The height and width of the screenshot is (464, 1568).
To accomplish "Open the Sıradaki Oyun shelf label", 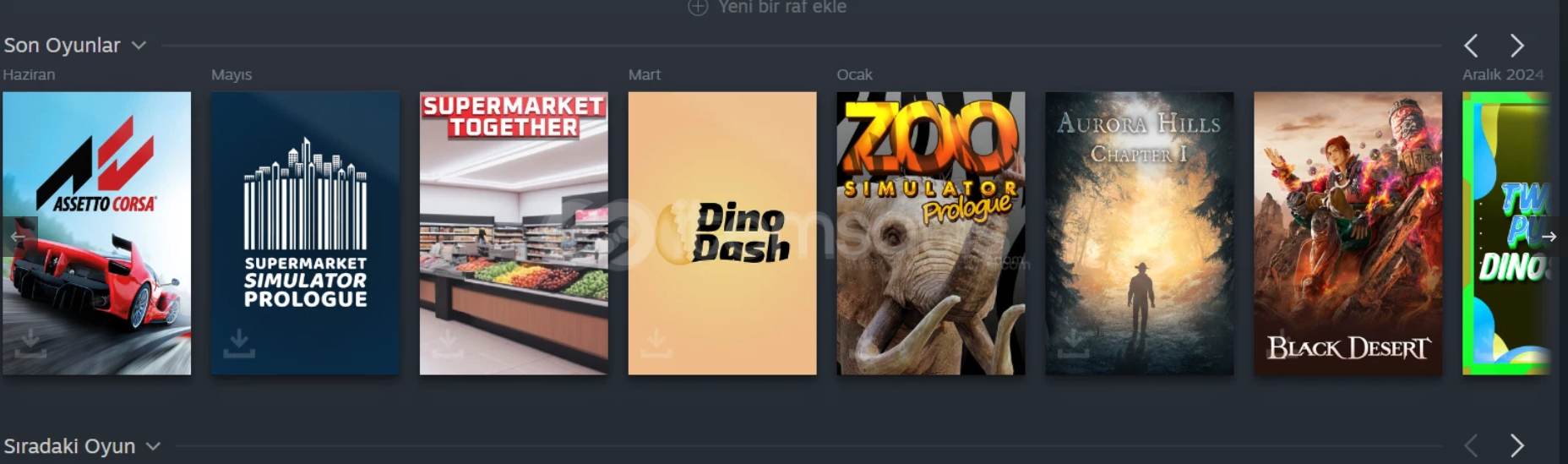I will tap(69, 446).
